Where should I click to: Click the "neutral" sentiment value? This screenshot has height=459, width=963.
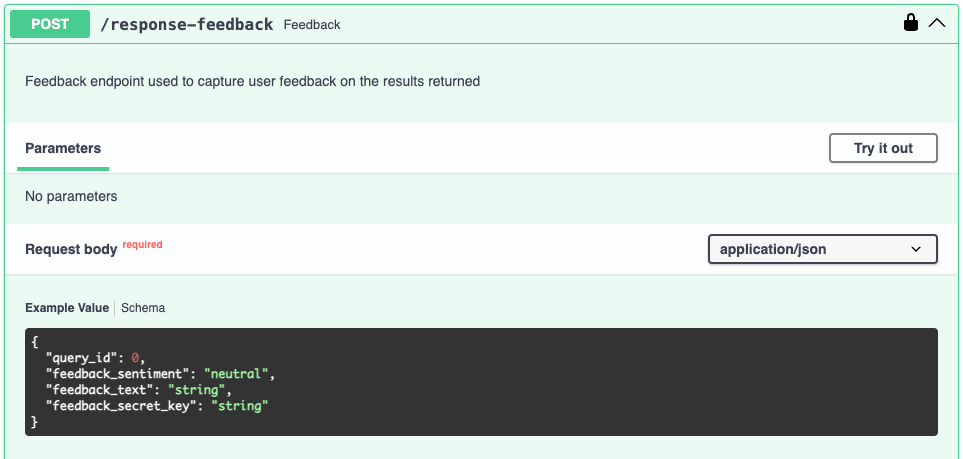click(x=238, y=373)
